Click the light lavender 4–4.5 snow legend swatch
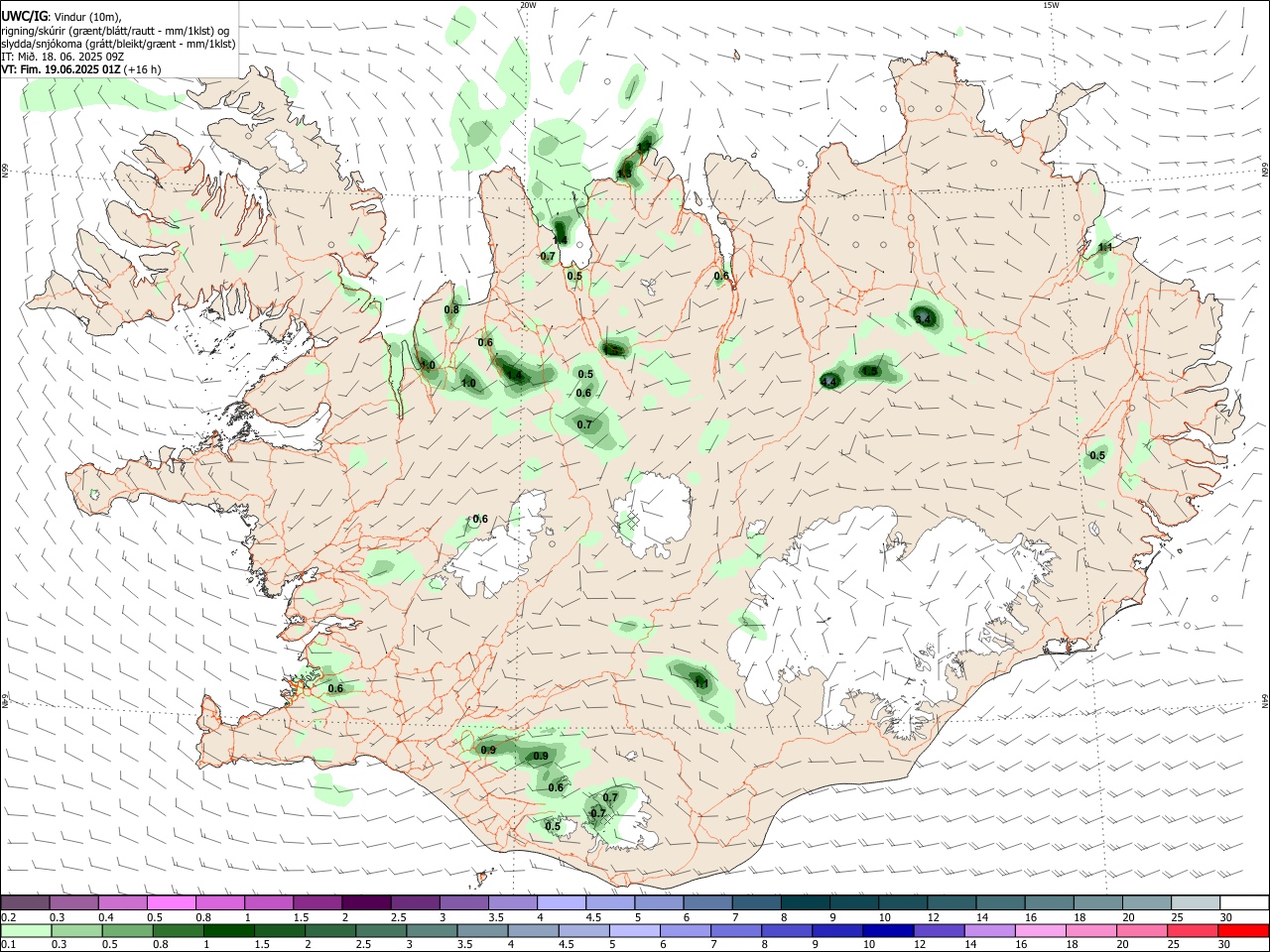 (x=562, y=903)
